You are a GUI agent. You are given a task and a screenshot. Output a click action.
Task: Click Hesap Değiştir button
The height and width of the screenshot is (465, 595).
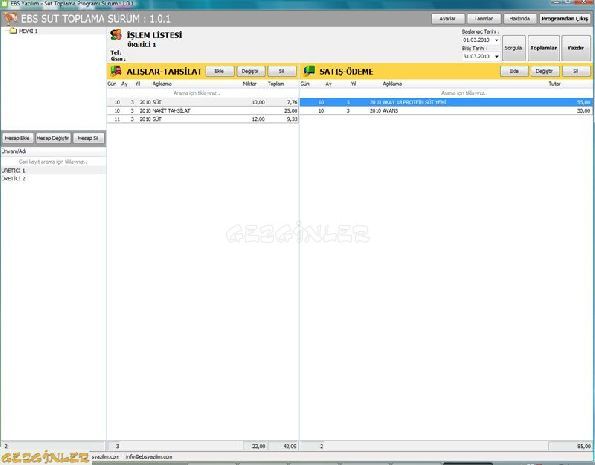(53, 138)
